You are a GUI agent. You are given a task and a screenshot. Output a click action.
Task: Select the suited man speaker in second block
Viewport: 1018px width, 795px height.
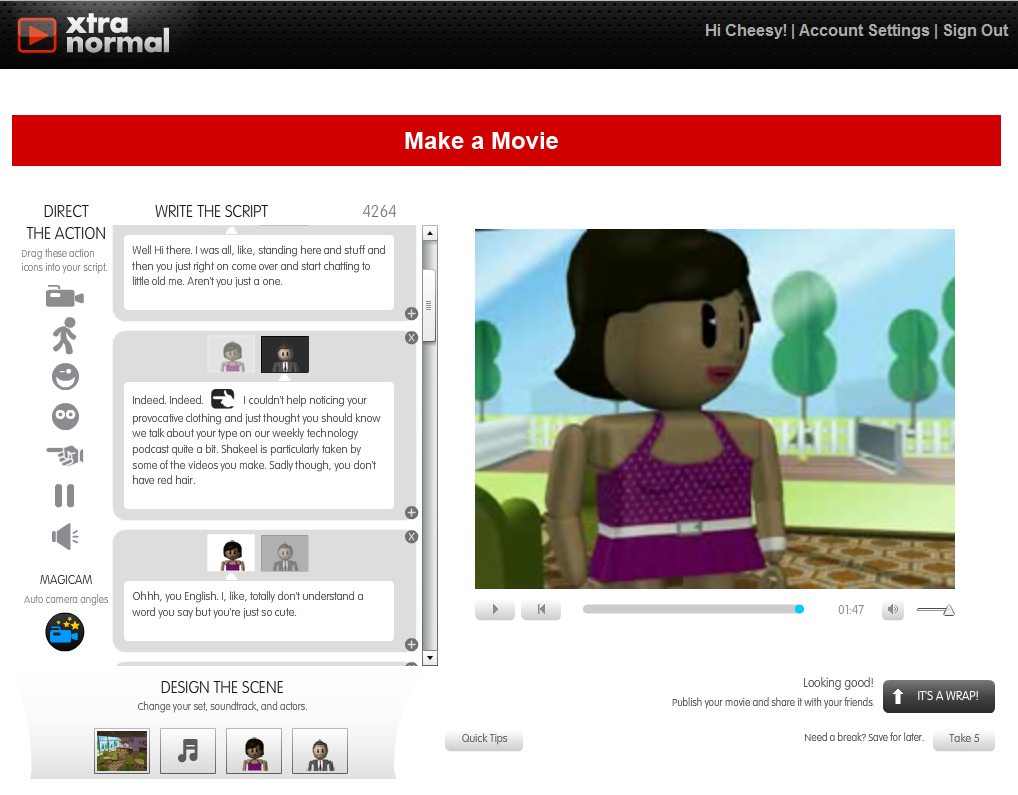click(285, 354)
